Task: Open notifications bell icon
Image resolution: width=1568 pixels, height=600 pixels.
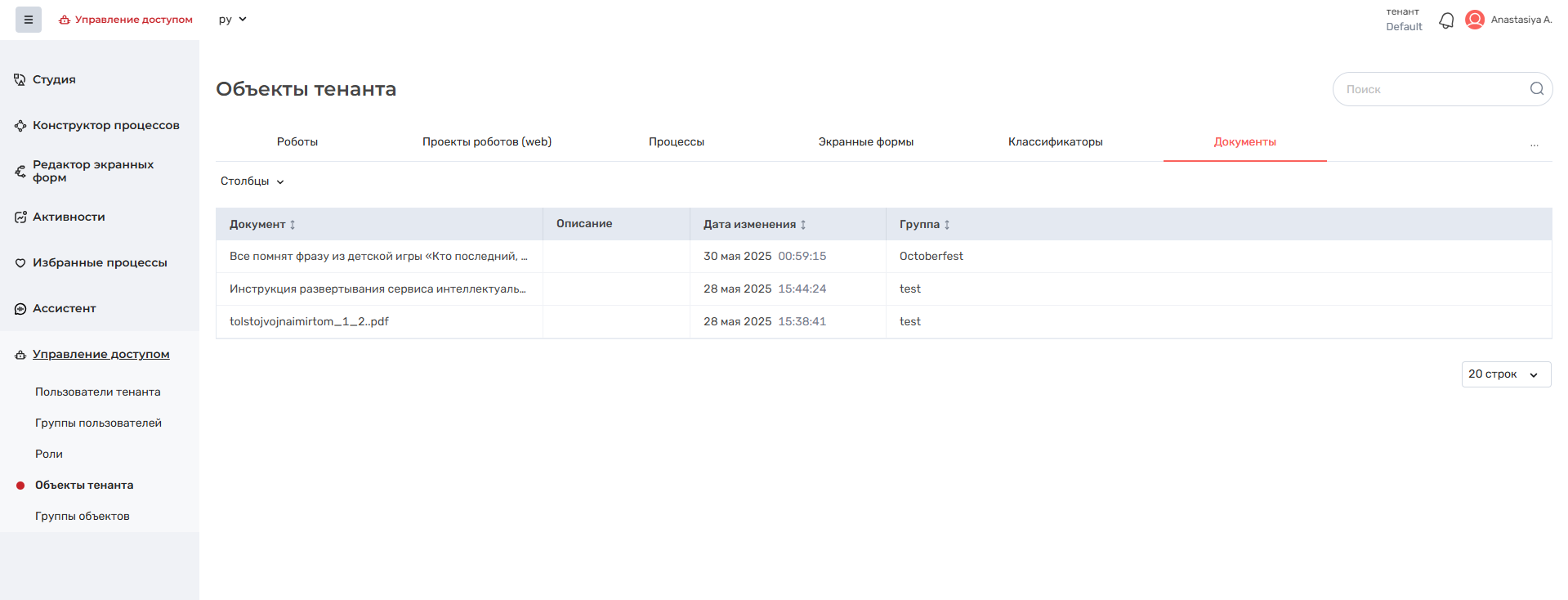Action: pos(1446,20)
